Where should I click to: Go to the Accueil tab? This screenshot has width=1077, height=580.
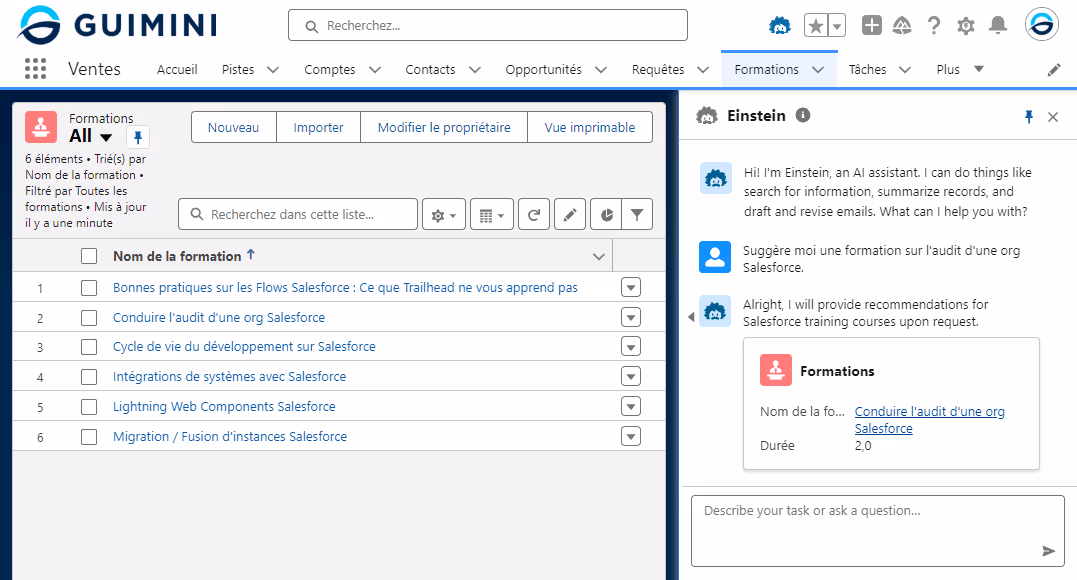click(x=177, y=69)
